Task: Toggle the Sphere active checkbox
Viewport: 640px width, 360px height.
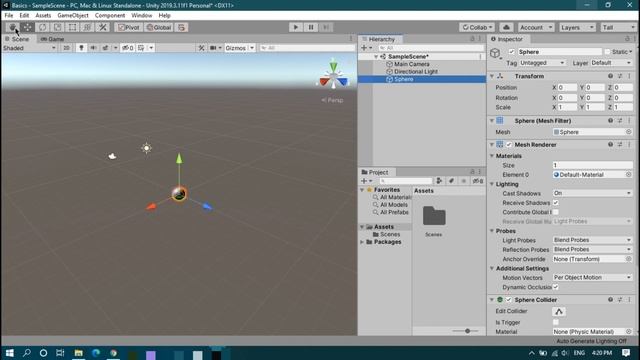Action: point(511,52)
